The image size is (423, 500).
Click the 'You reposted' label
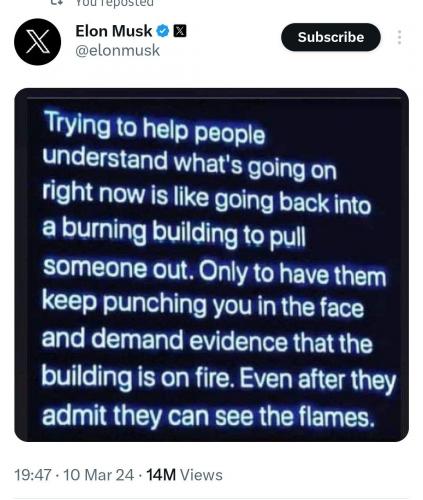coord(114,3)
